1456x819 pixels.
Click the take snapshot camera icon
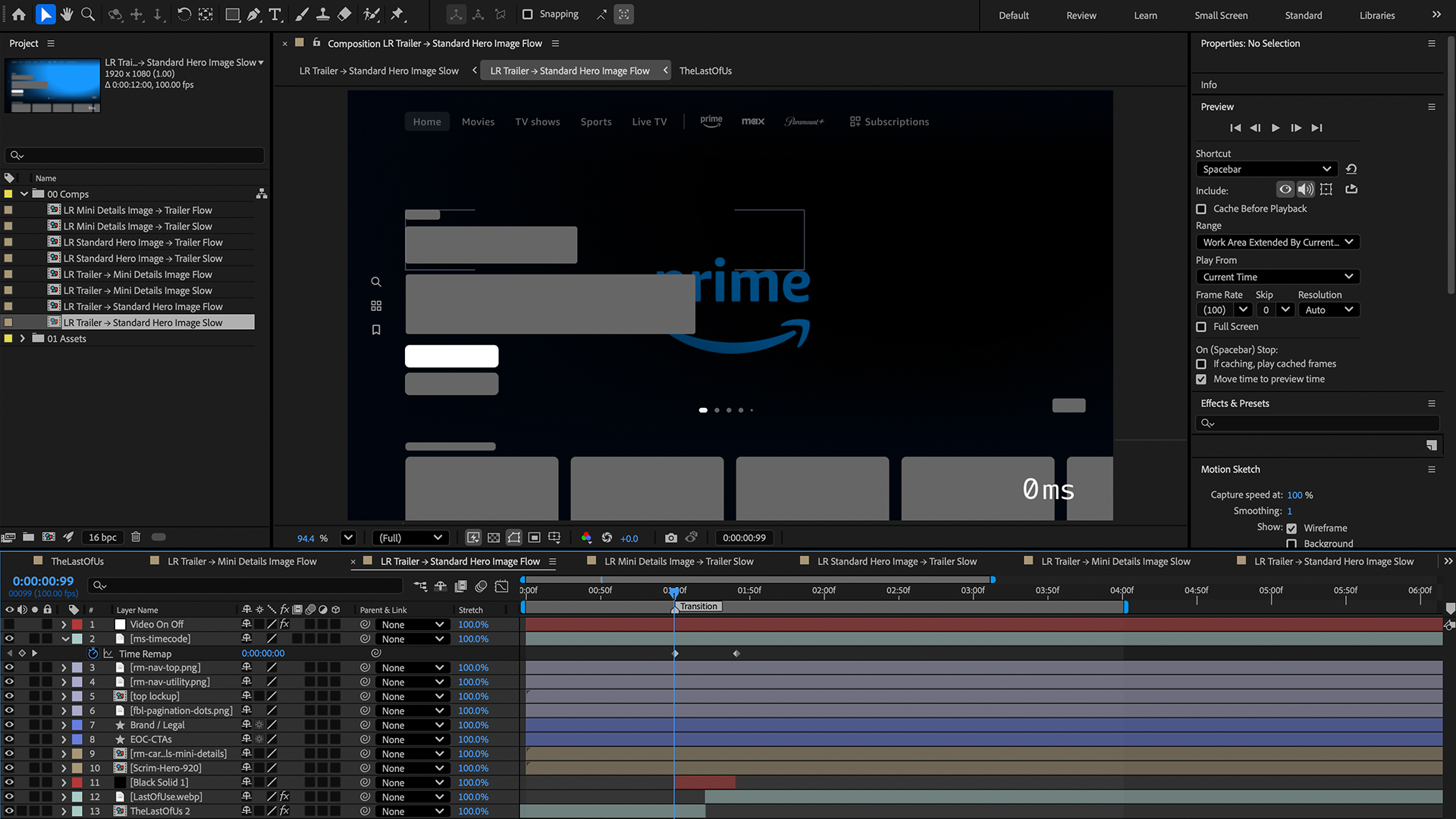670,538
